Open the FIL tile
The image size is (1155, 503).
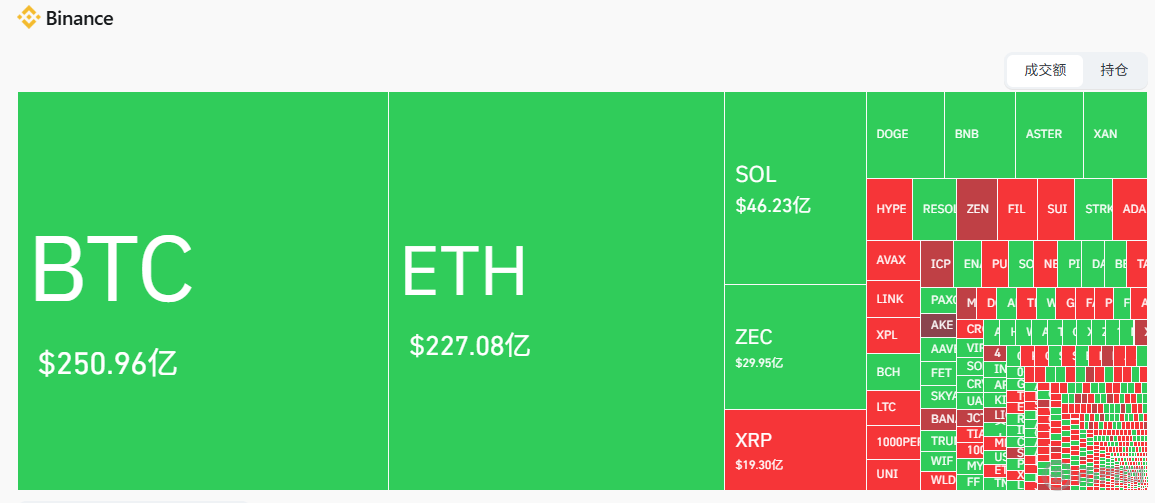point(1017,209)
